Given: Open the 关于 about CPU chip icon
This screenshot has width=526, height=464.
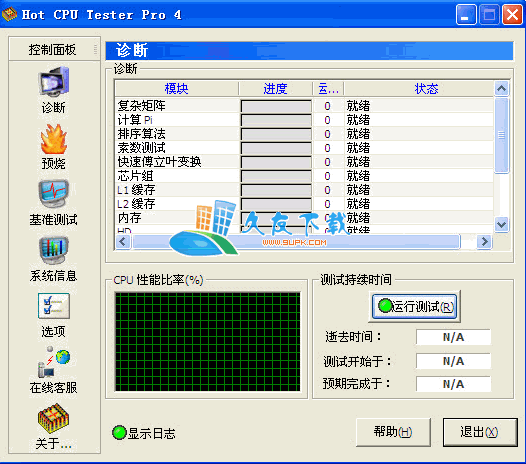Looking at the screenshot, I should coord(54,418).
